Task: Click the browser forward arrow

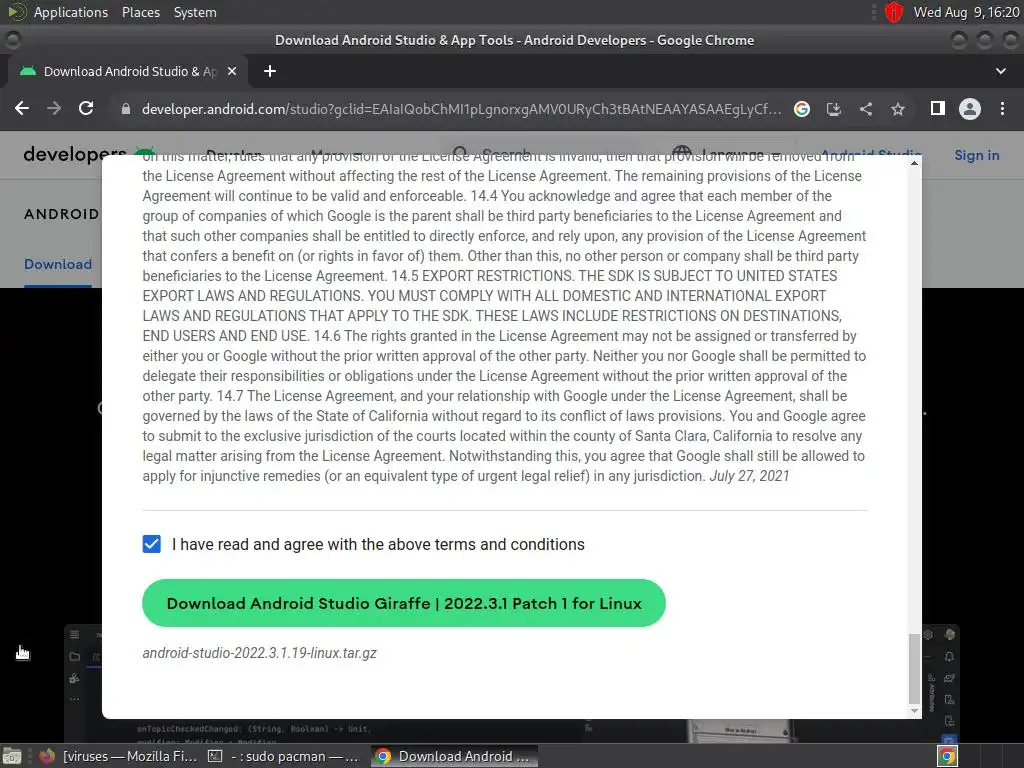Action: point(54,108)
